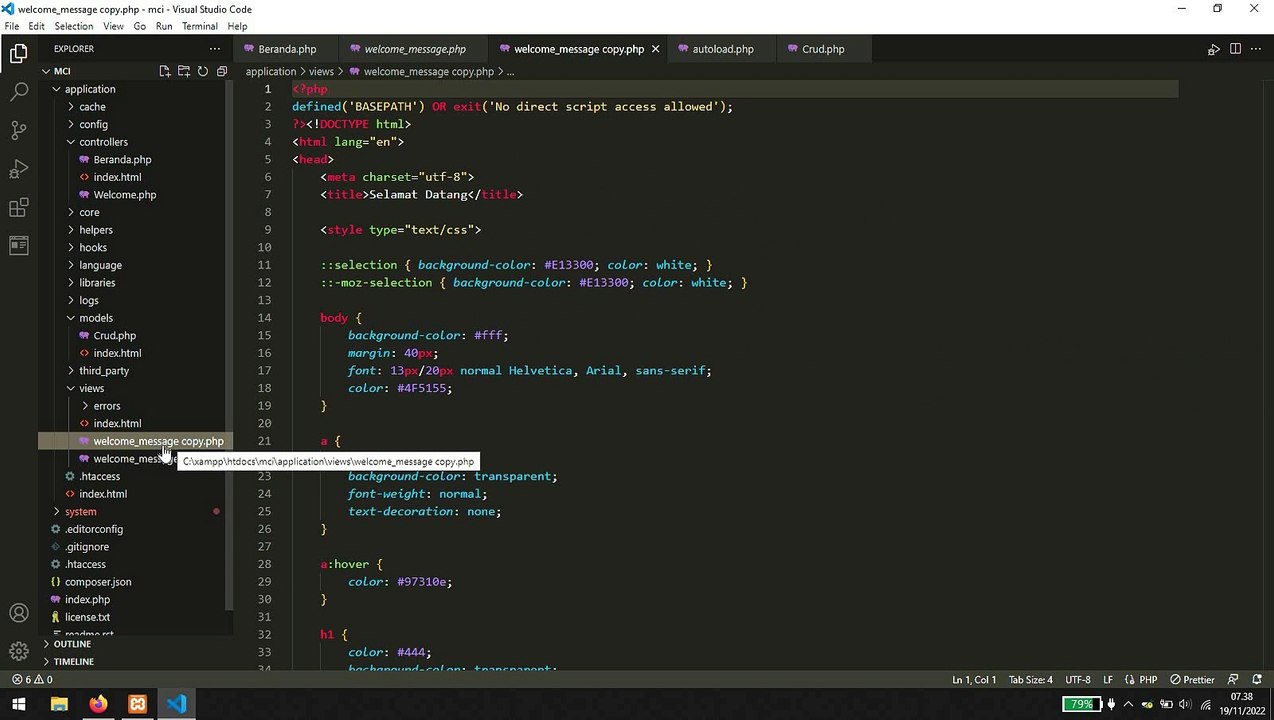Change Tab Size: 4 setting
The width and height of the screenshot is (1274, 720).
coord(1030,680)
